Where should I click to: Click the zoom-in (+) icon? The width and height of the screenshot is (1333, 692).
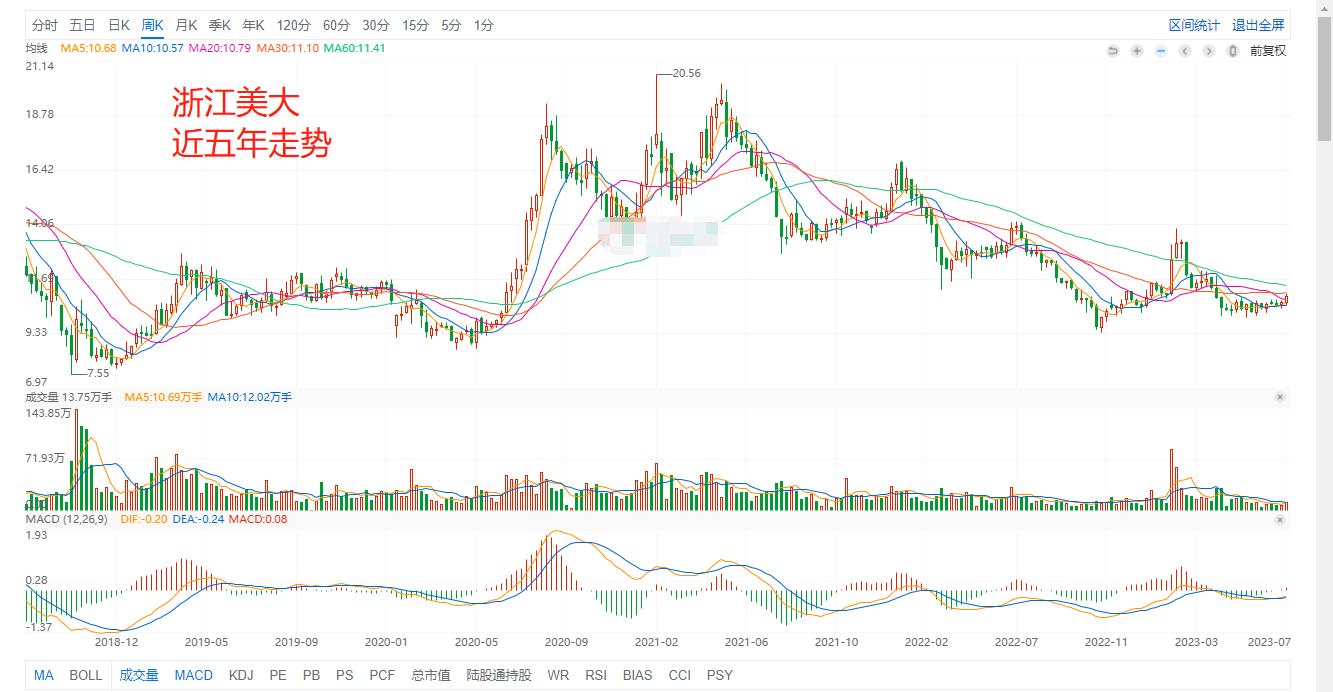(1136, 50)
